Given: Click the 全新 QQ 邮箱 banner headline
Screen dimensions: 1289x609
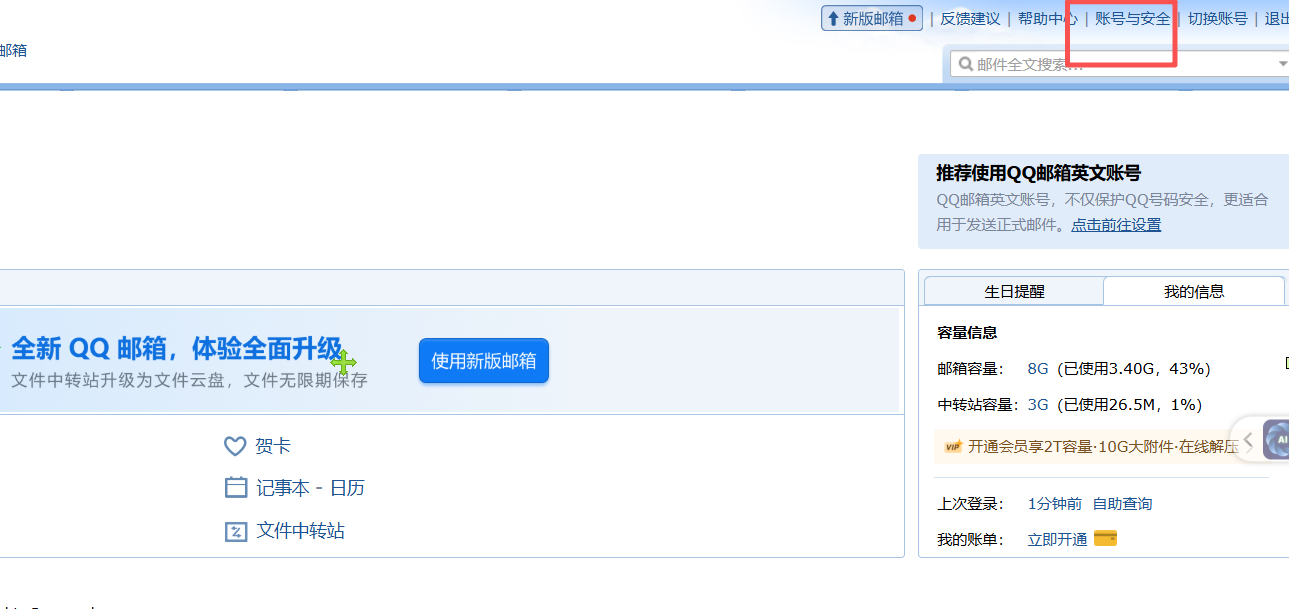Looking at the screenshot, I should click(177, 348).
